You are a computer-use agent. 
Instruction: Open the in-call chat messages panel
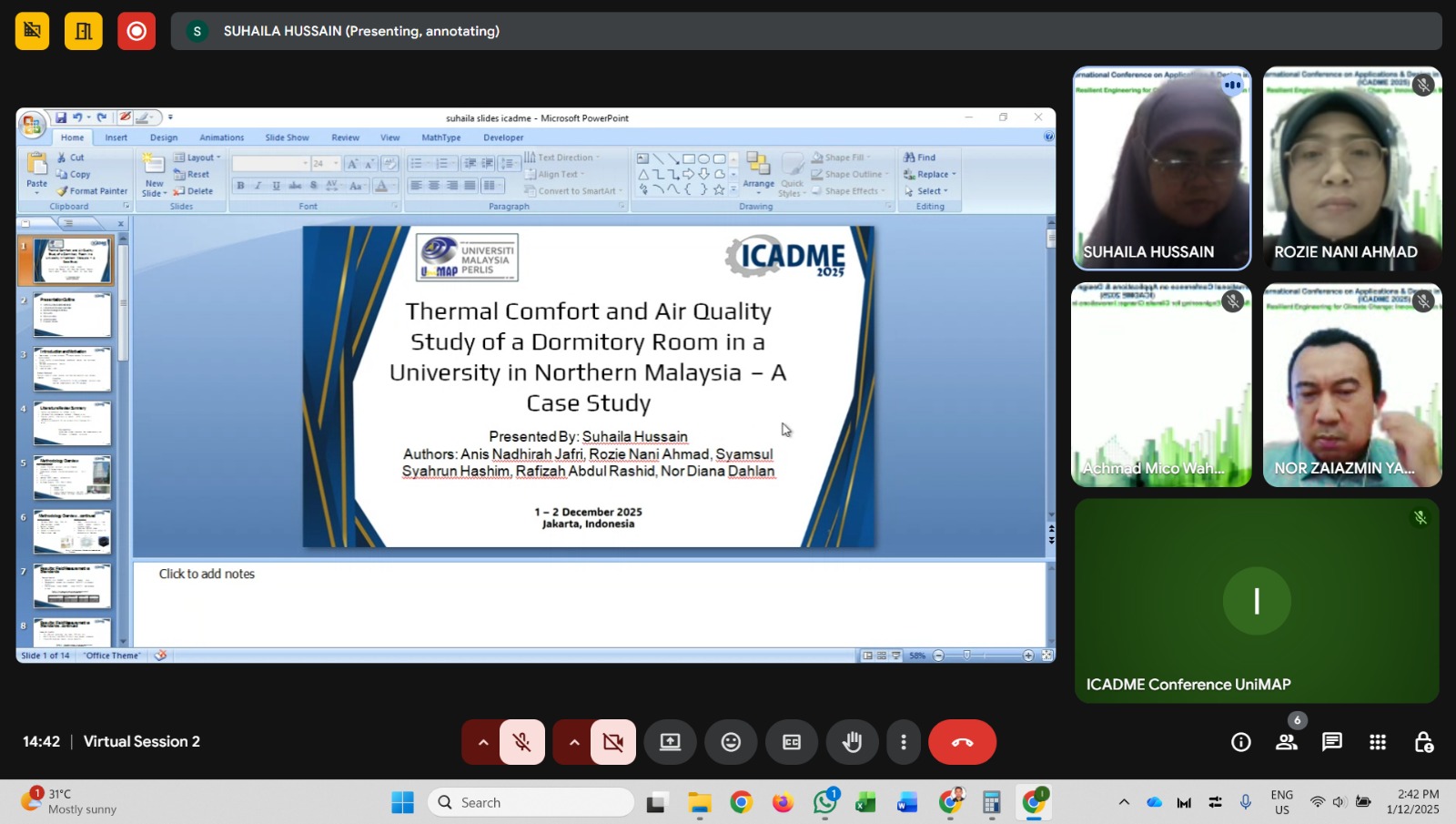[x=1332, y=742]
